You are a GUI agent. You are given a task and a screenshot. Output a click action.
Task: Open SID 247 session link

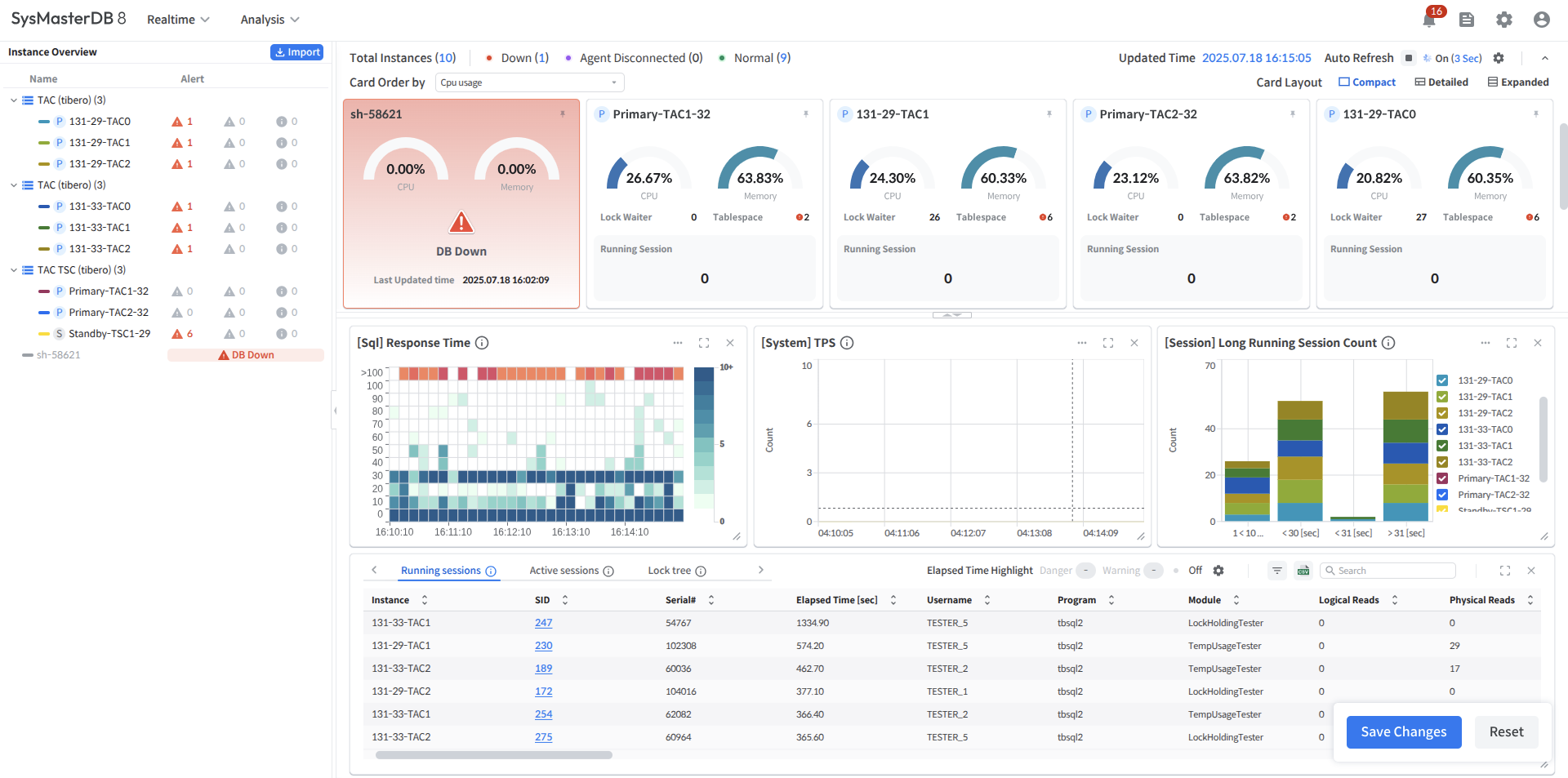(x=544, y=623)
